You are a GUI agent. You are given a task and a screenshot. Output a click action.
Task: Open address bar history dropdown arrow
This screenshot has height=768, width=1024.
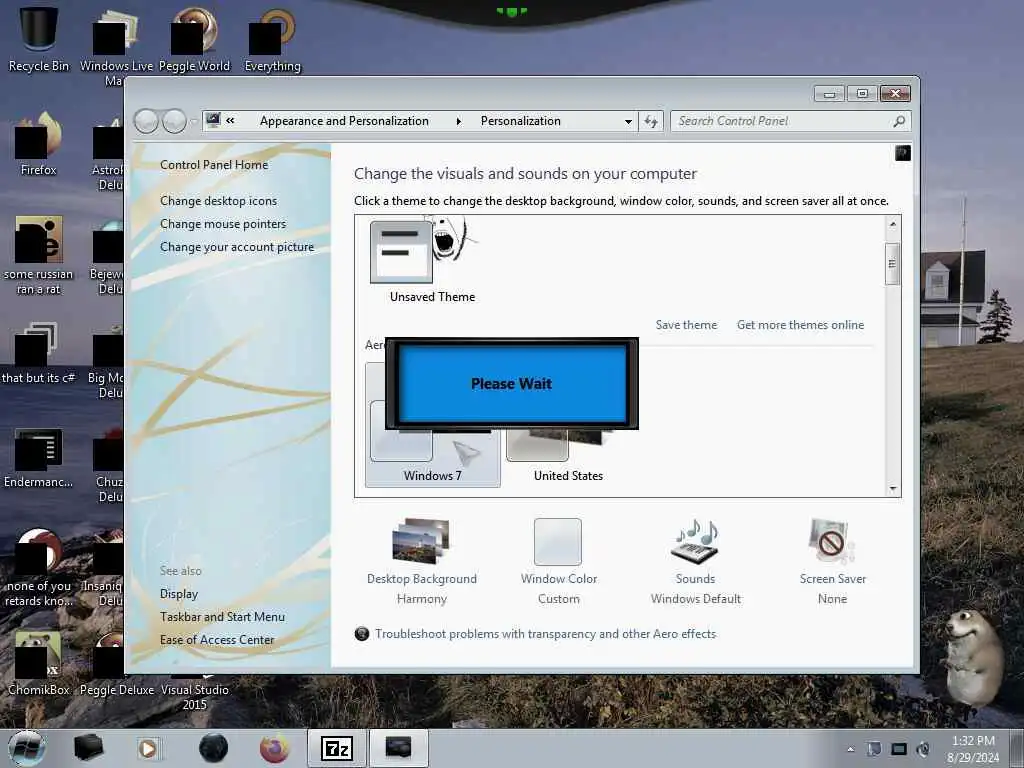tap(628, 121)
